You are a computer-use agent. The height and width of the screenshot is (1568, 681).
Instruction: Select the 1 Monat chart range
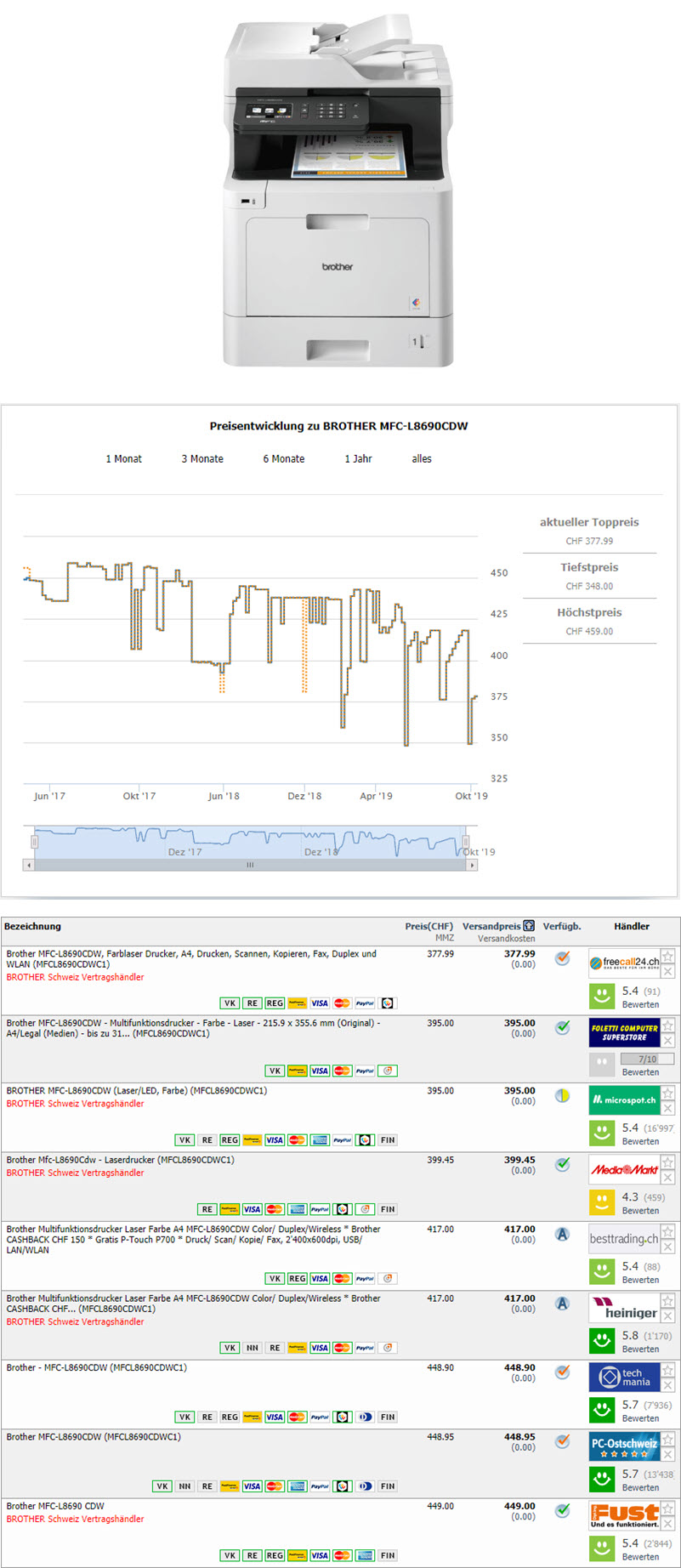tap(123, 458)
